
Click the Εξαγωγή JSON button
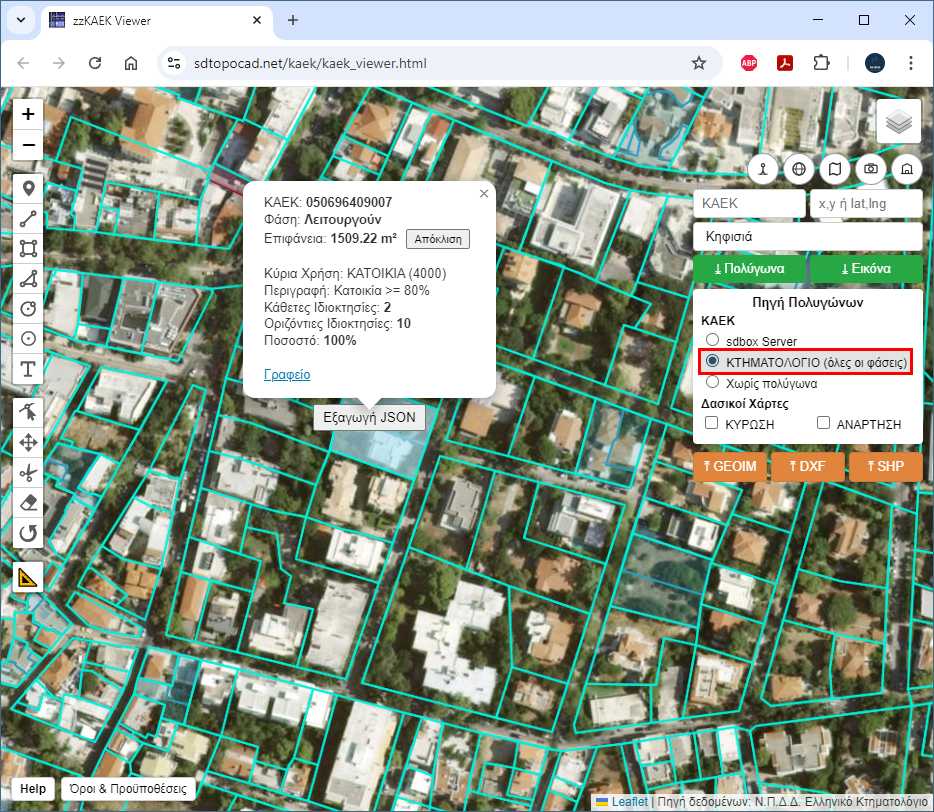click(369, 418)
